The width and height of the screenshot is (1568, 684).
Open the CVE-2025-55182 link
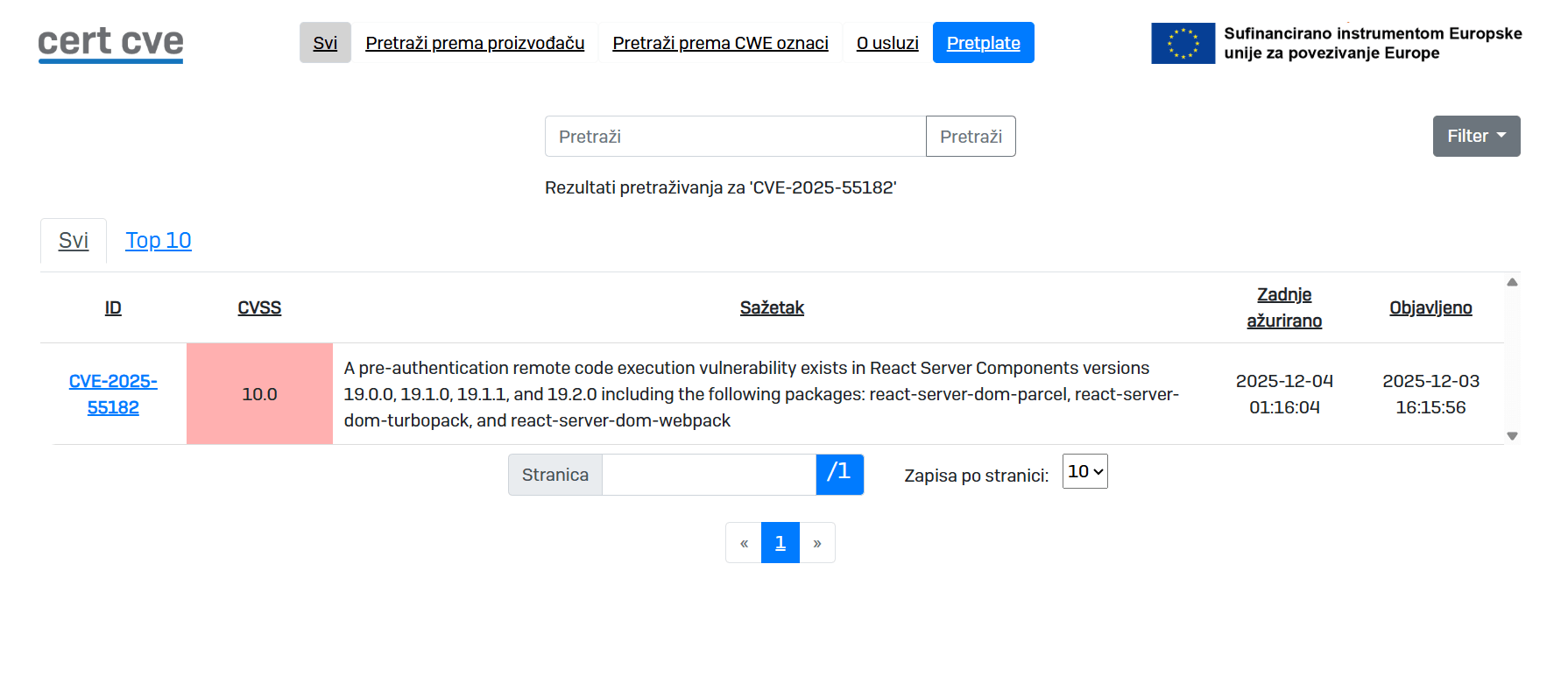click(113, 394)
